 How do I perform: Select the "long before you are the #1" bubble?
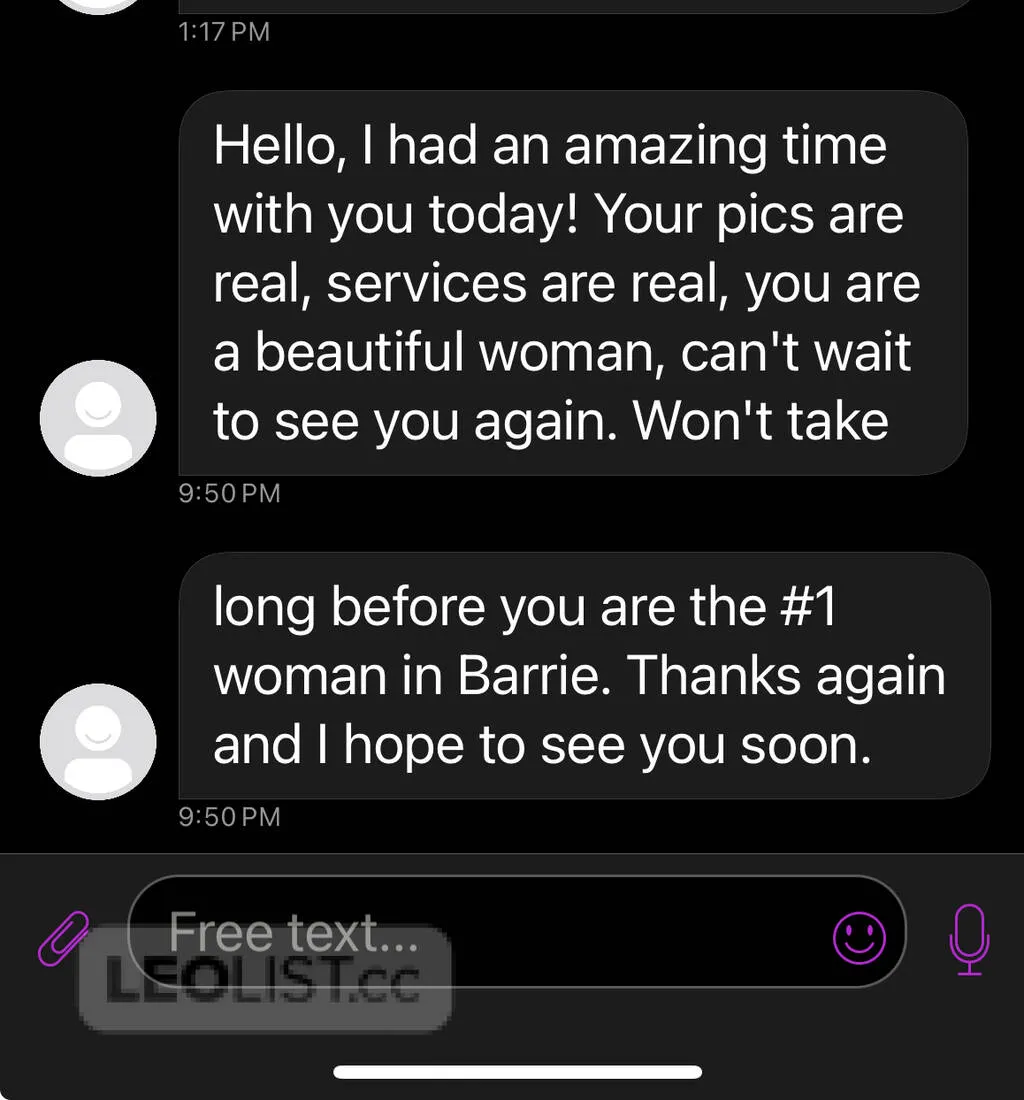pyautogui.click(x=584, y=676)
